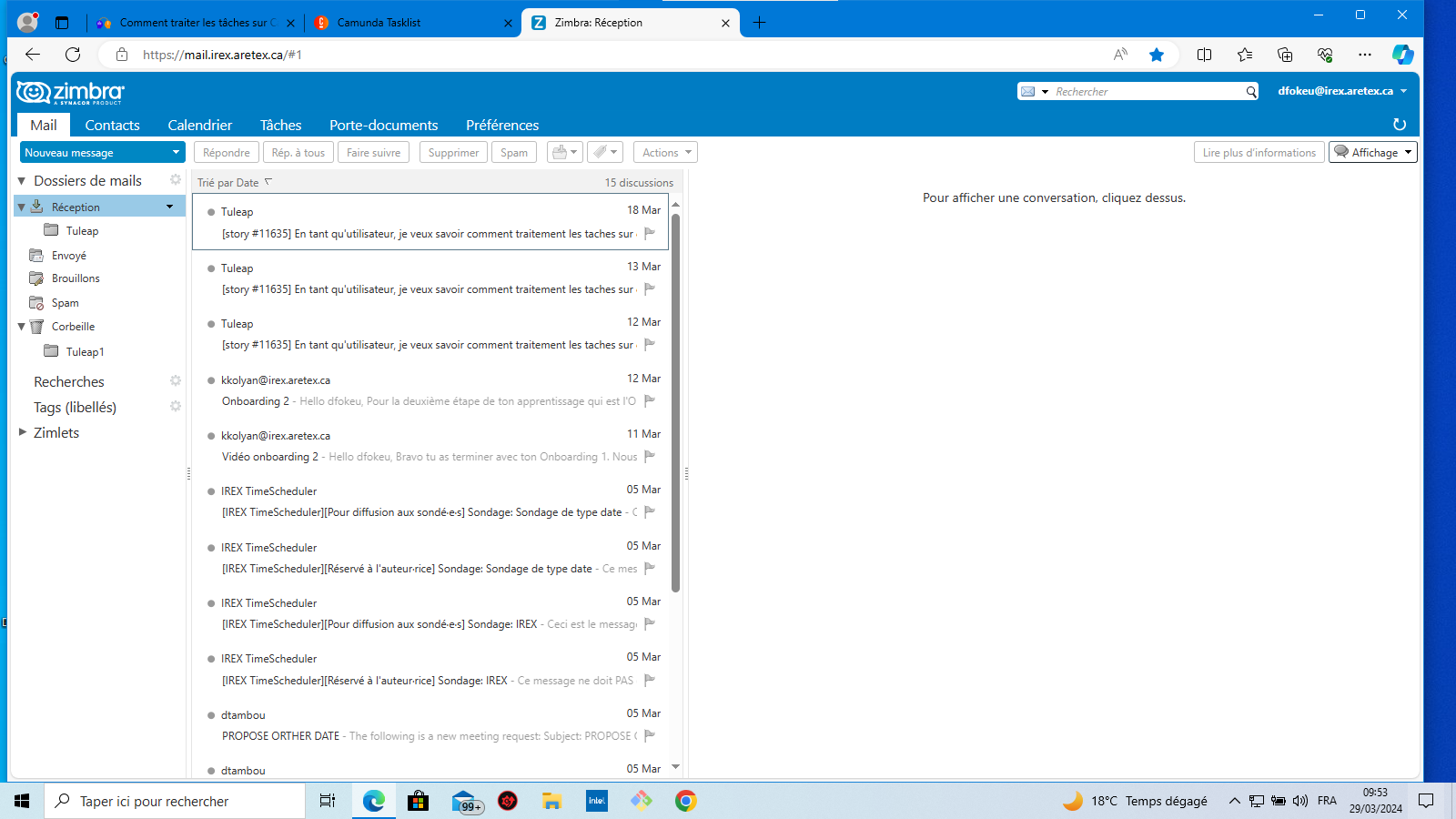
Task: Collapse the Dossiers de mails section
Action: (22, 181)
